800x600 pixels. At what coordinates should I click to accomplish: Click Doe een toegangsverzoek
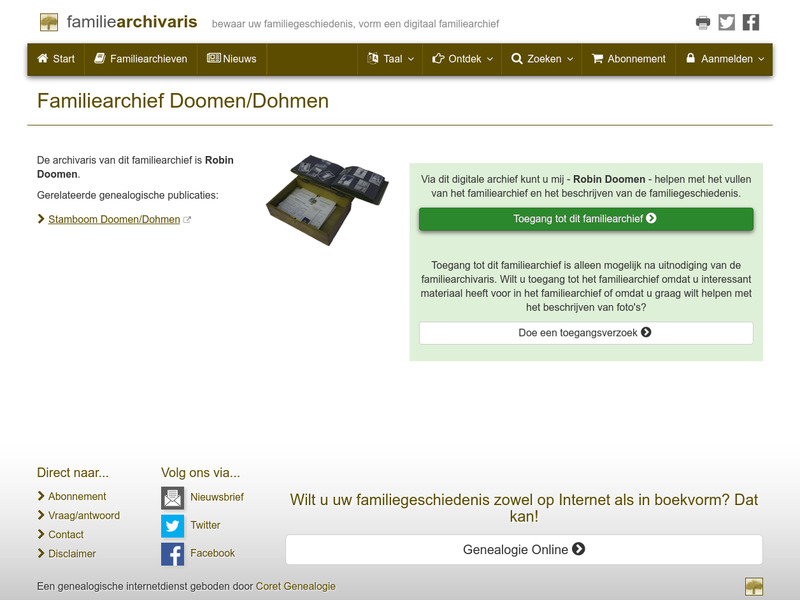[x=585, y=333]
